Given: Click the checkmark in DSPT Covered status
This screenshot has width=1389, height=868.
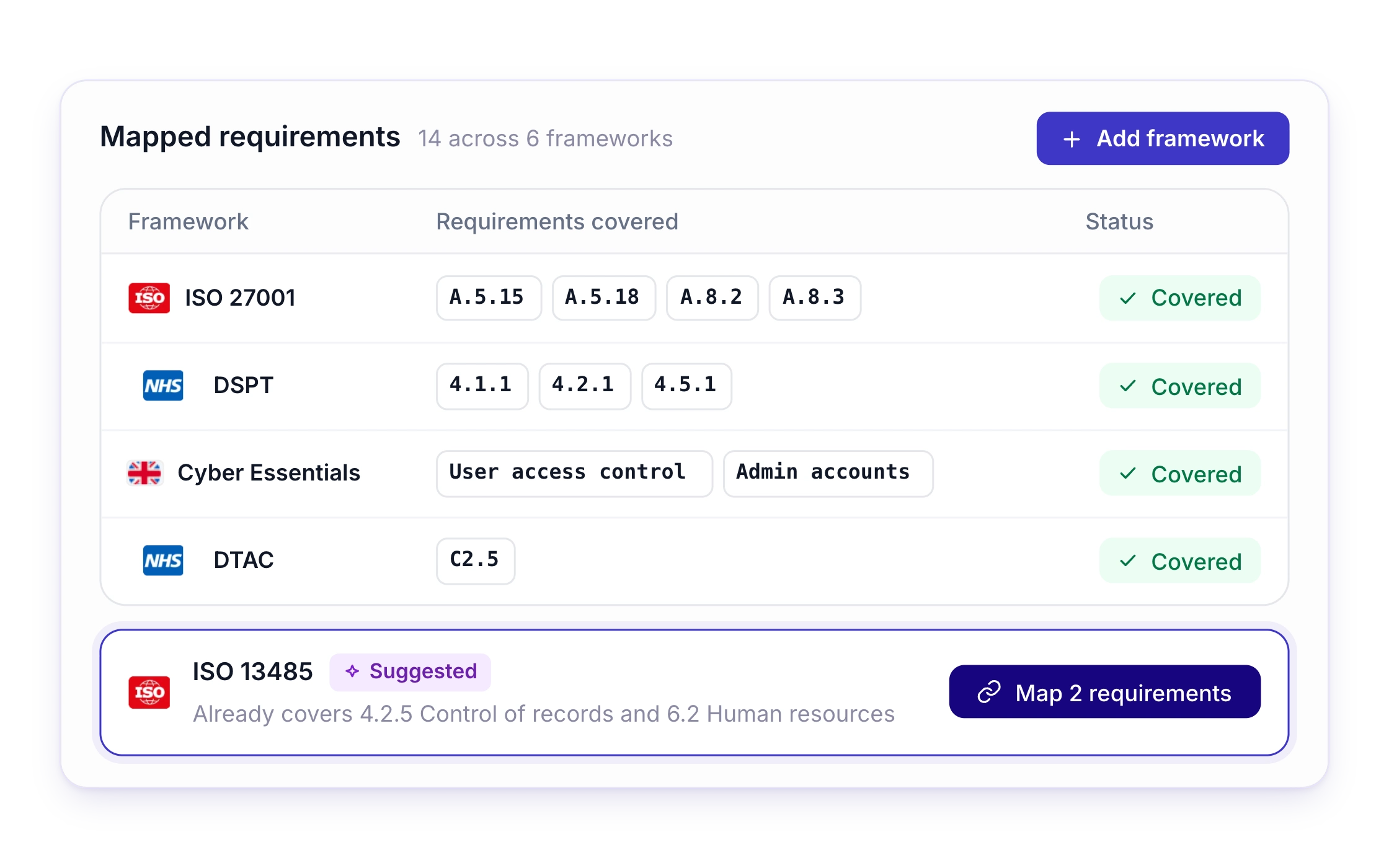Looking at the screenshot, I should coord(1128,386).
